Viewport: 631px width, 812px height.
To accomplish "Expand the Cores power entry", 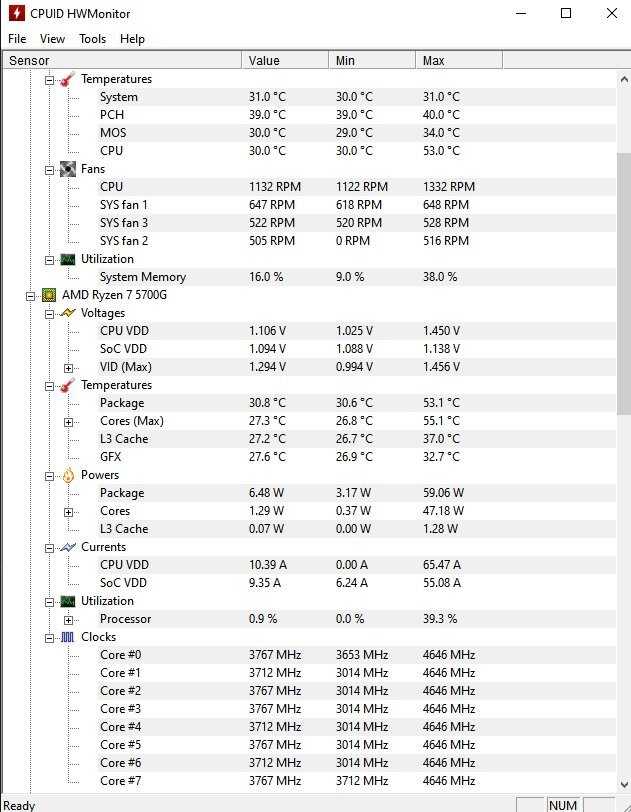I will (x=68, y=511).
